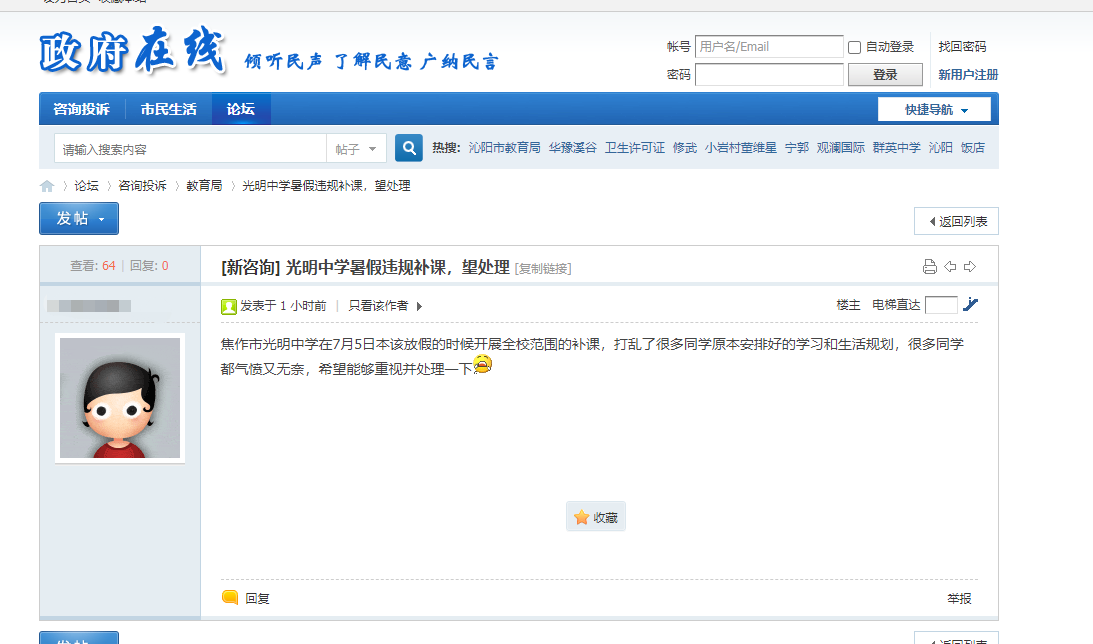Go to previous thread with left arrow

pos(950,267)
